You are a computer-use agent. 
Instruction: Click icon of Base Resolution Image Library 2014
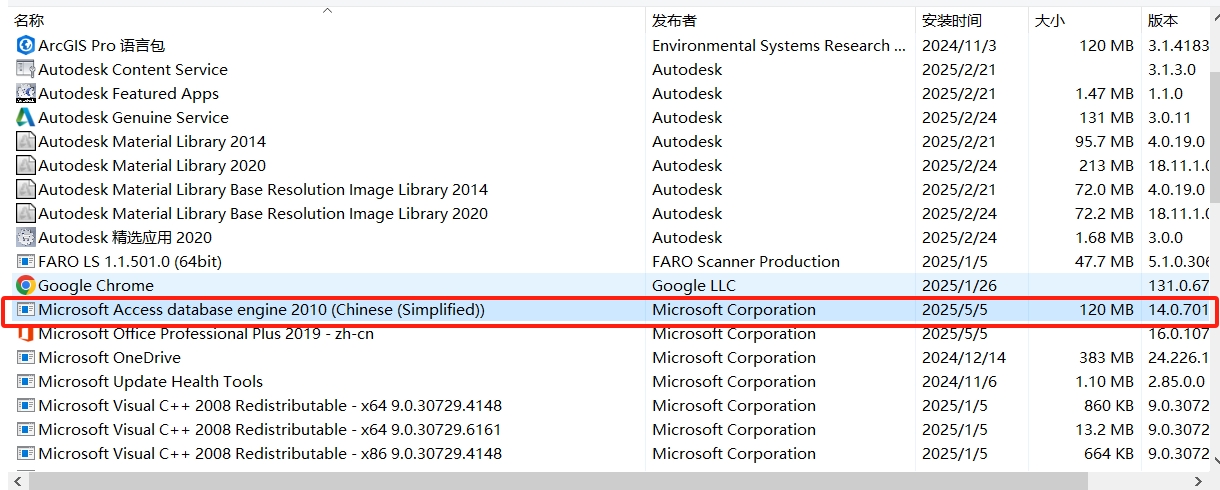point(26,189)
